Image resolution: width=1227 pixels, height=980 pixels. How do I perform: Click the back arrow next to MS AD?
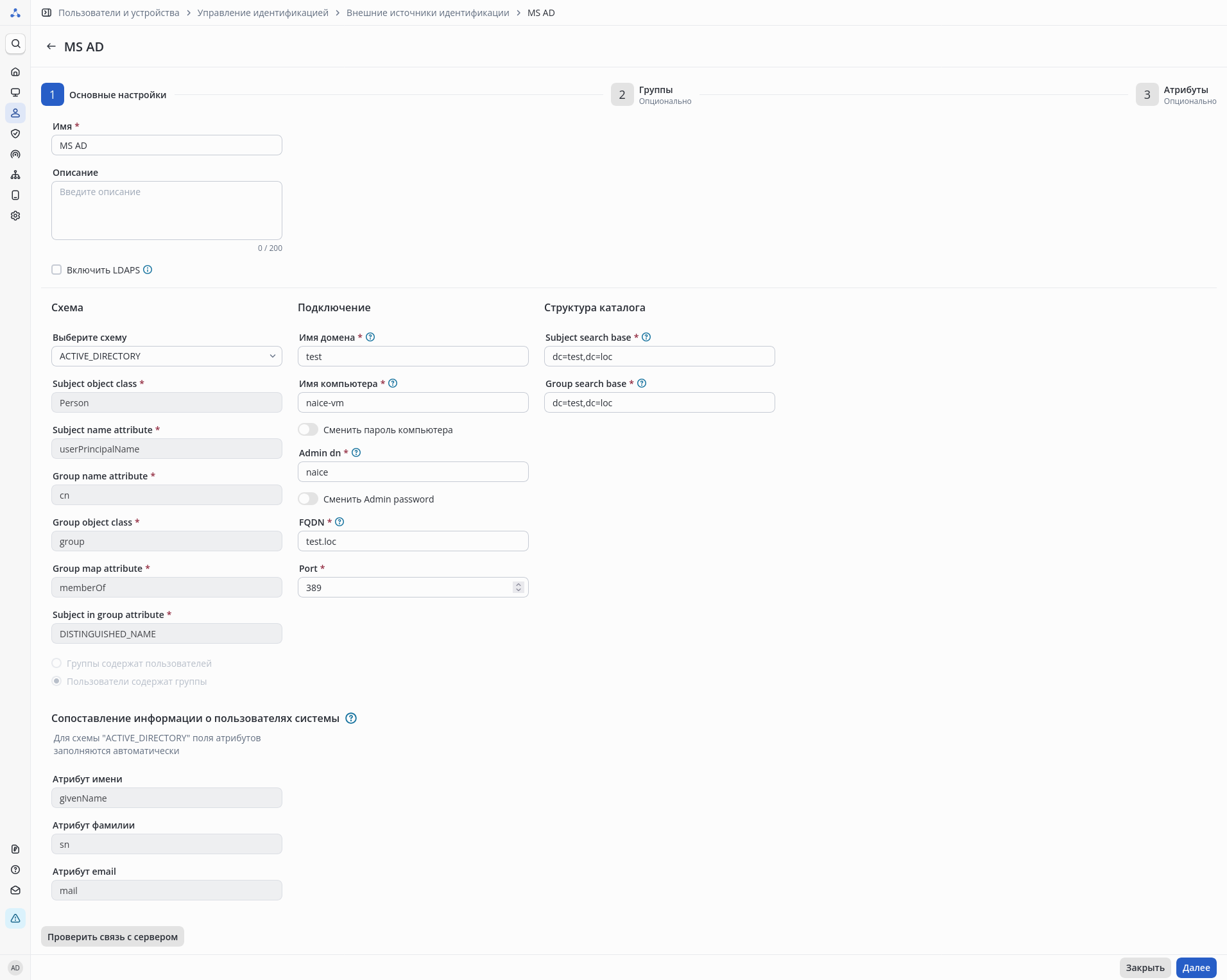pos(51,47)
